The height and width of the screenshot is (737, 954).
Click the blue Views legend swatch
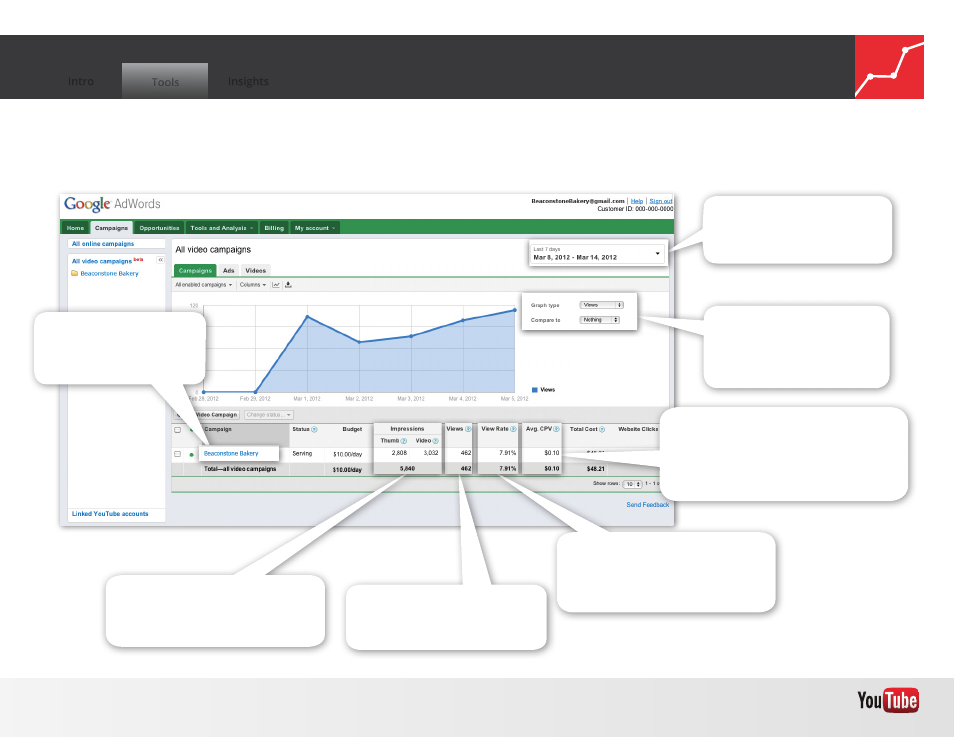pos(535,389)
